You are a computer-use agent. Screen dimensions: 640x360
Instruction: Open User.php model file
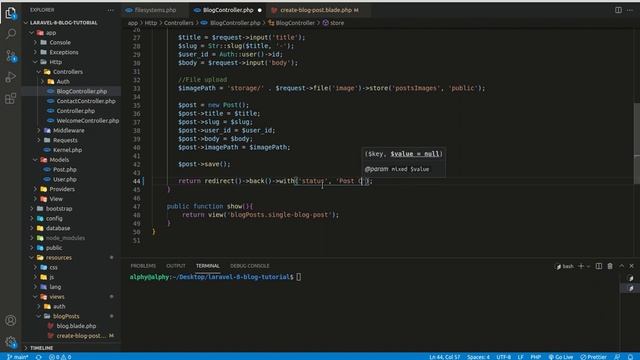(x=64, y=180)
